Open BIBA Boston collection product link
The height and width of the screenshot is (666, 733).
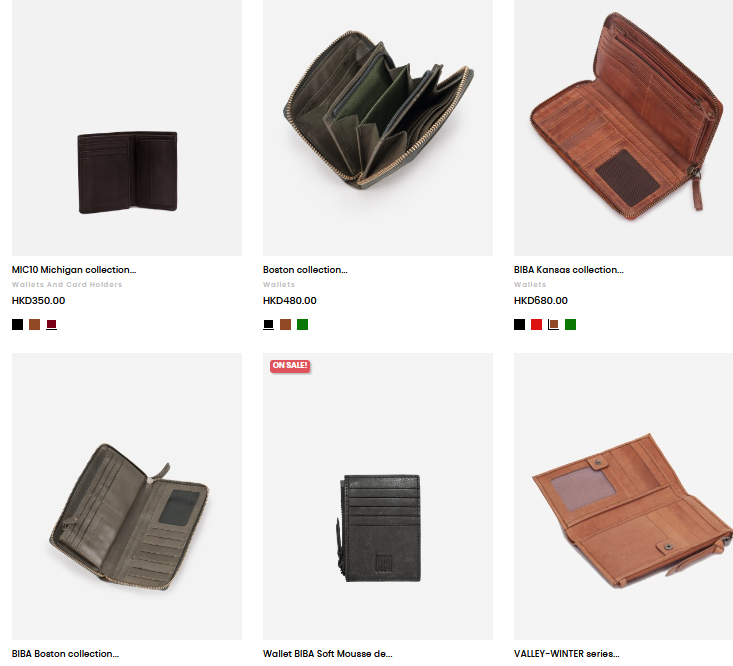click(x=65, y=653)
